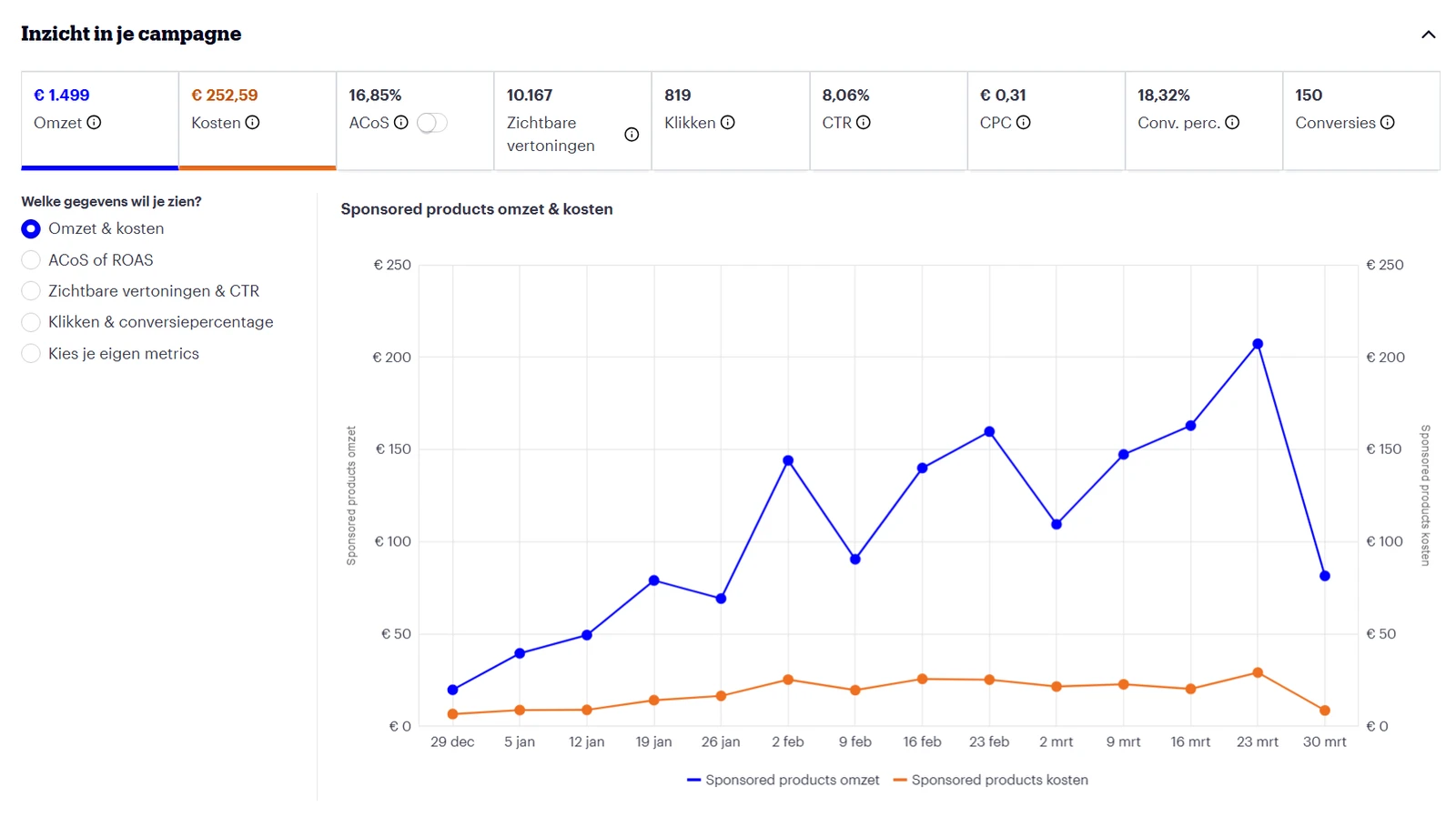Click the Sponsored products omzet & kosten title
Viewport: 1456px width, 817px height.
(x=477, y=209)
